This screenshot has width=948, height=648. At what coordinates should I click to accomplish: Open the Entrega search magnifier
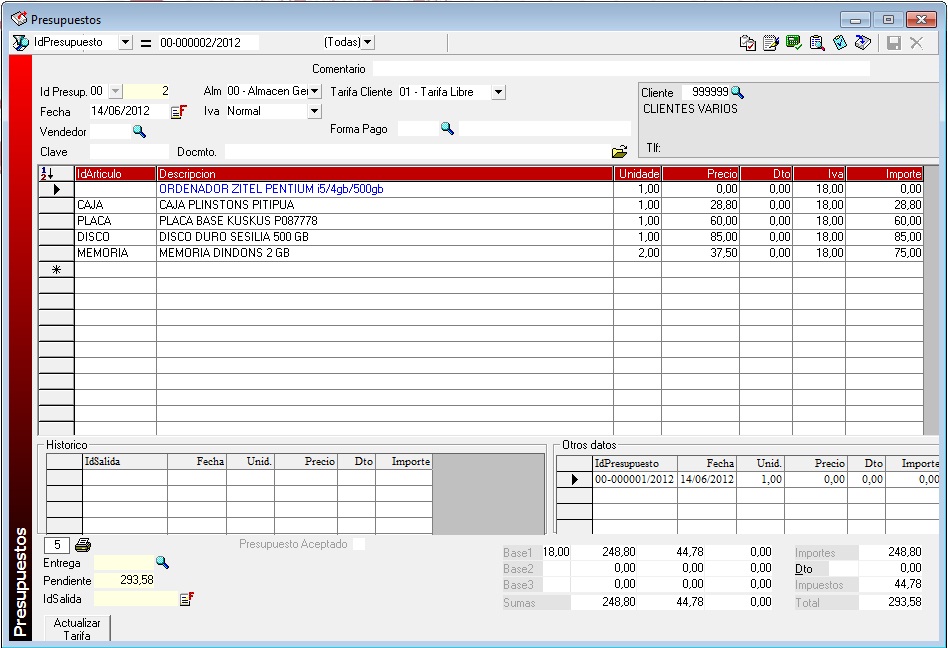click(162, 562)
